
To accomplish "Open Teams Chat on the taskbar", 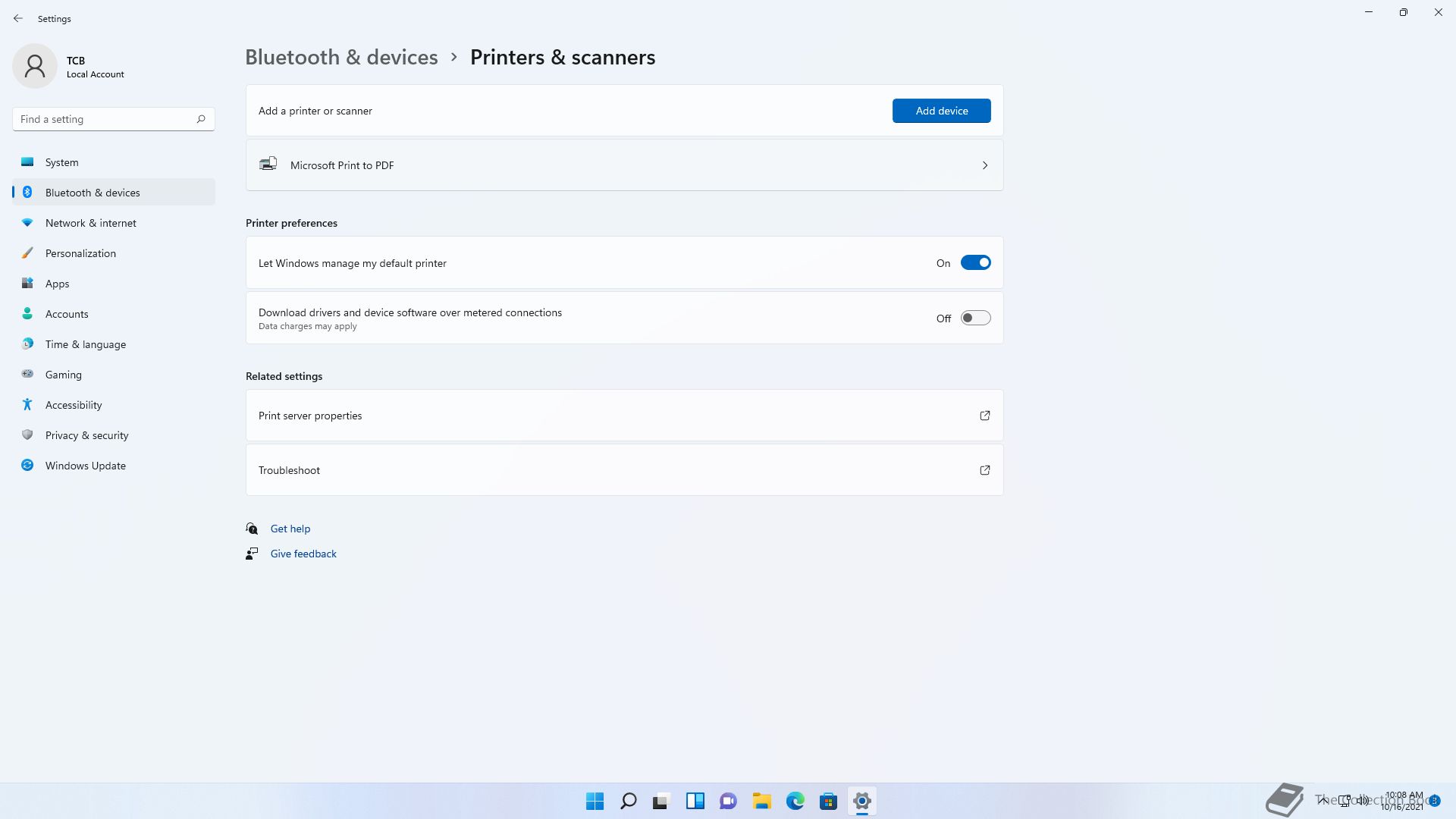I will click(x=729, y=801).
